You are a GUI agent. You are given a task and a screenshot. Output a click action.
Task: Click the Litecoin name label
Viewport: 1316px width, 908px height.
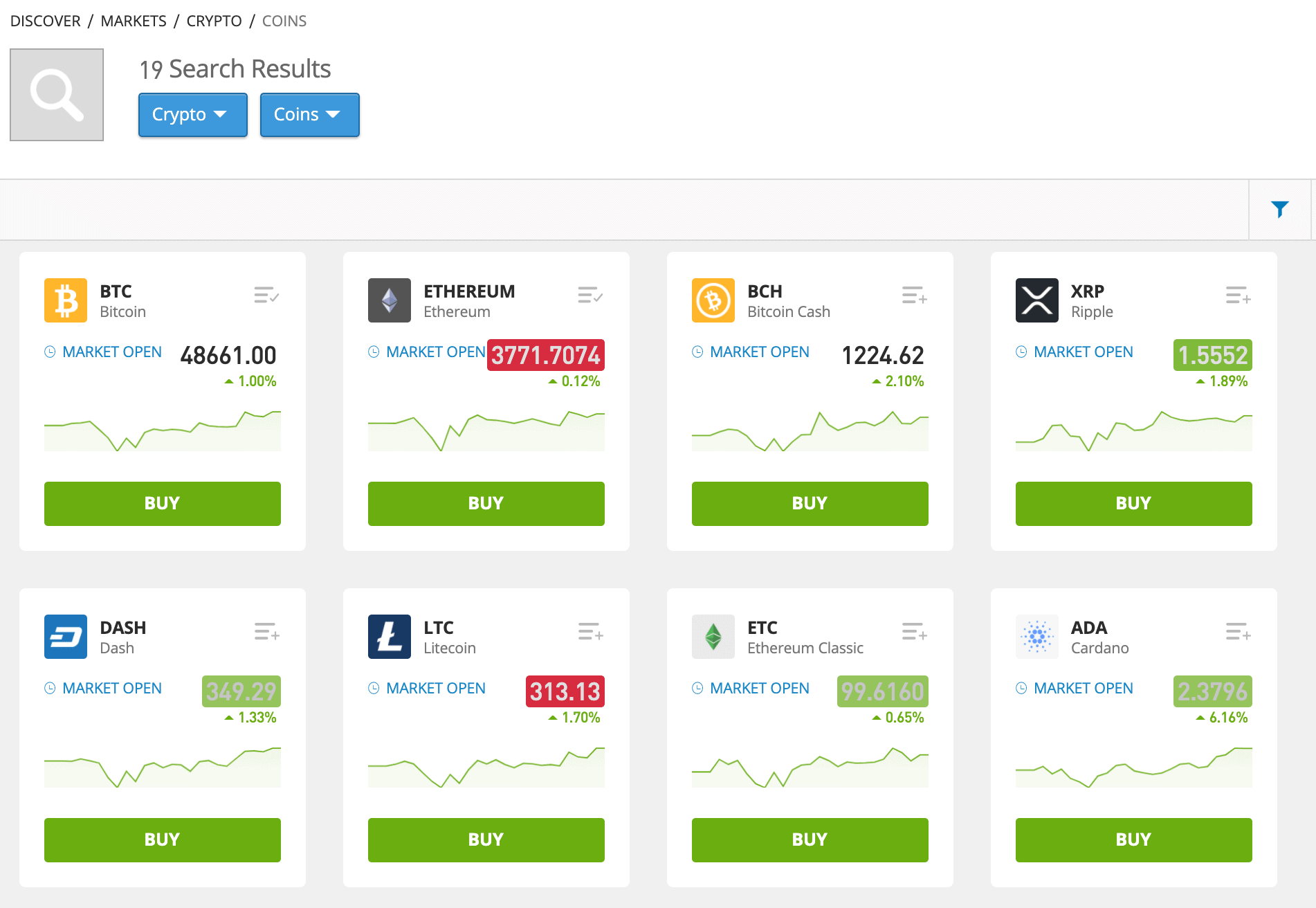tap(450, 648)
